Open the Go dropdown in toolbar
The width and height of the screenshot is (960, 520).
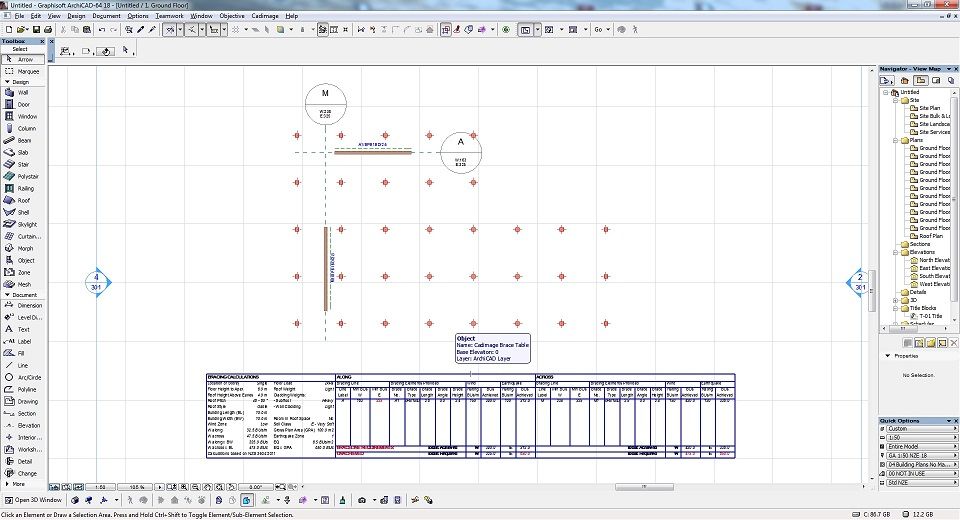click(x=602, y=29)
